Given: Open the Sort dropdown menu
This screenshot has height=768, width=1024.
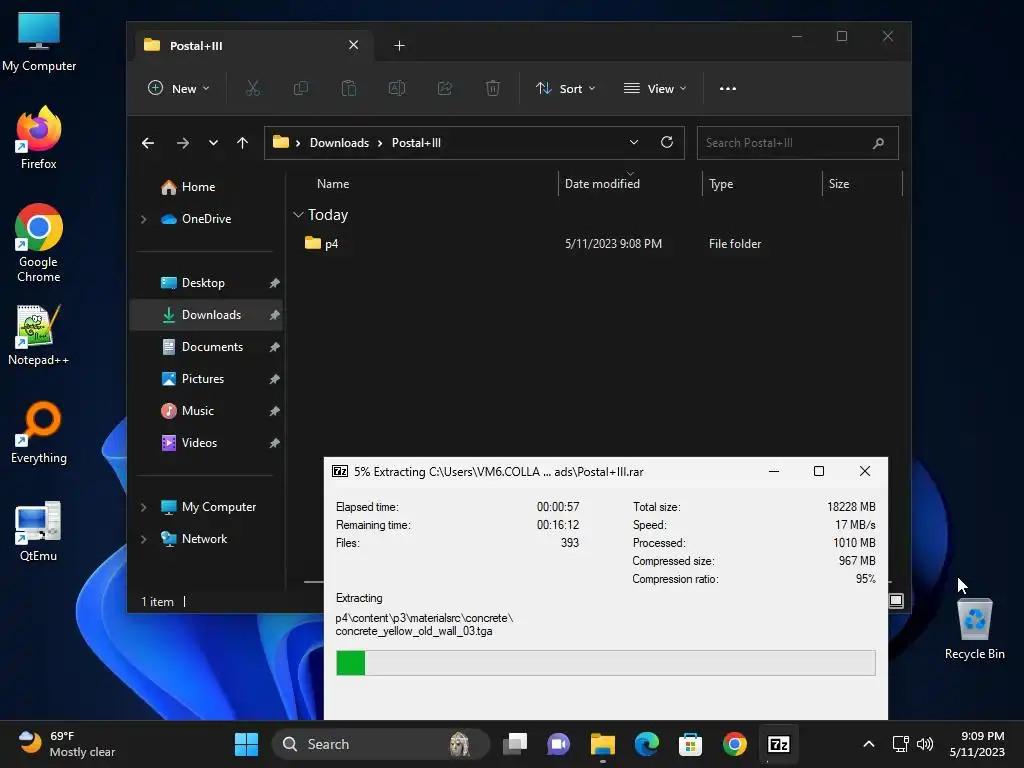Looking at the screenshot, I should coord(566,88).
